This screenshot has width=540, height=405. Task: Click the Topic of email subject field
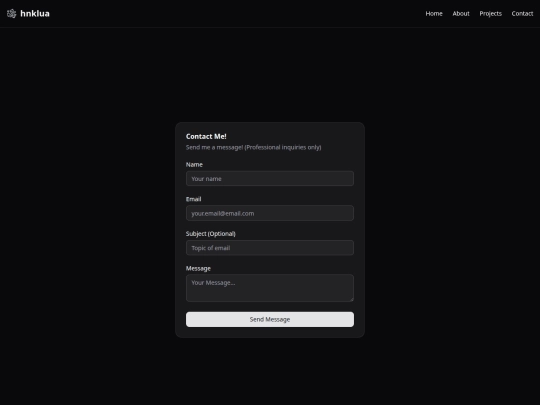tap(270, 248)
